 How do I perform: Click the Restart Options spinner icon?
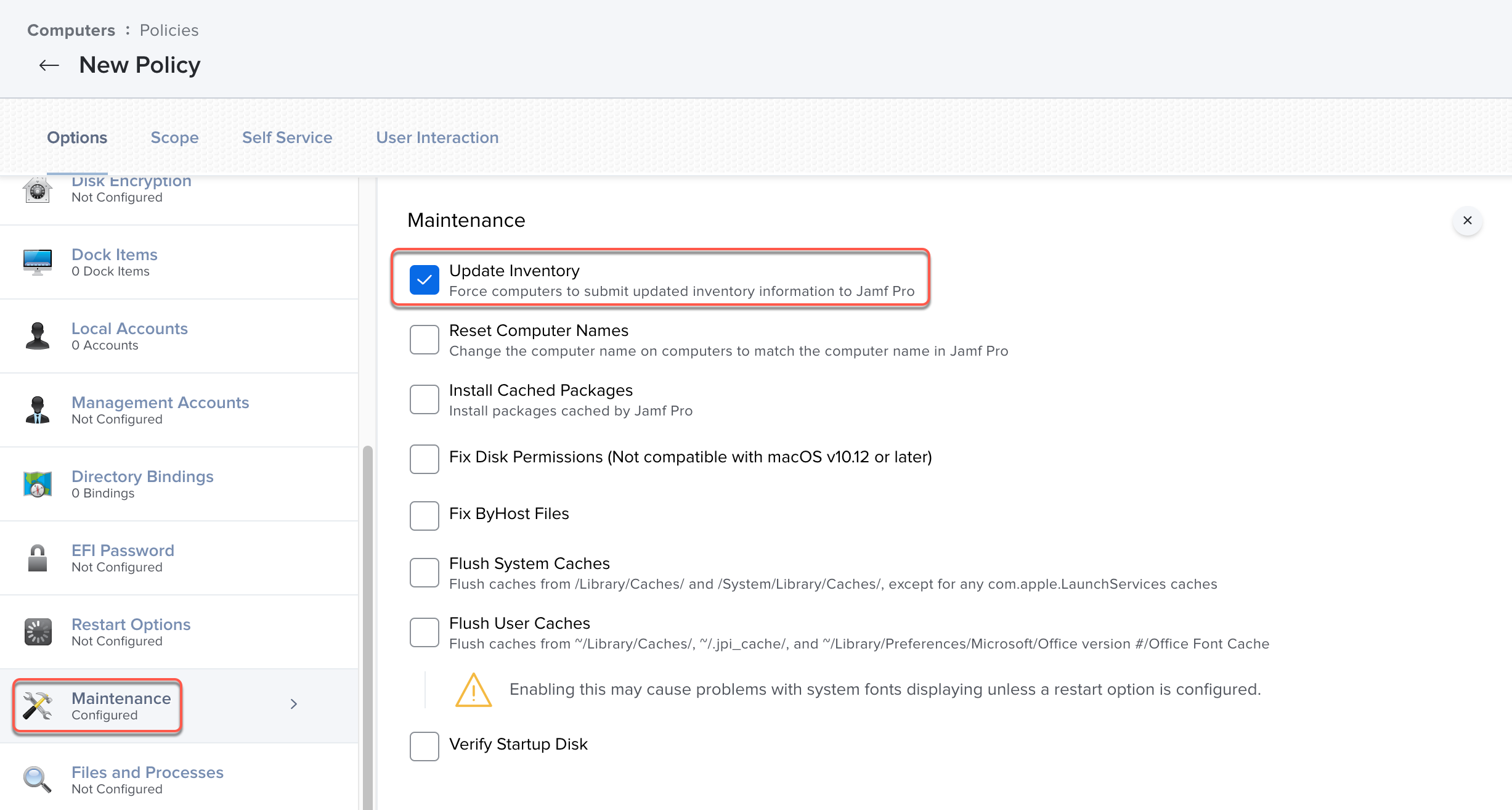click(38, 632)
